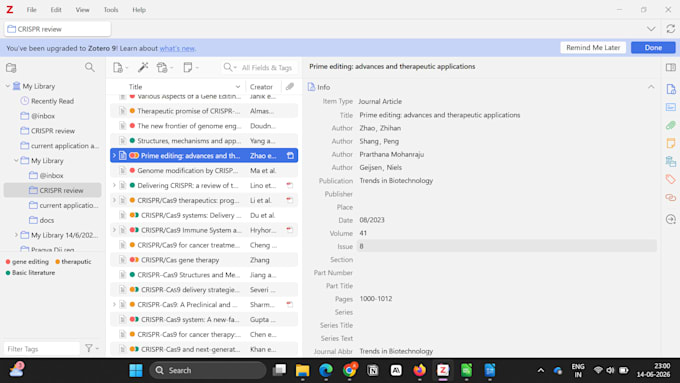Toggle the item pane layout icon
680x383 pixels.
click(670, 67)
